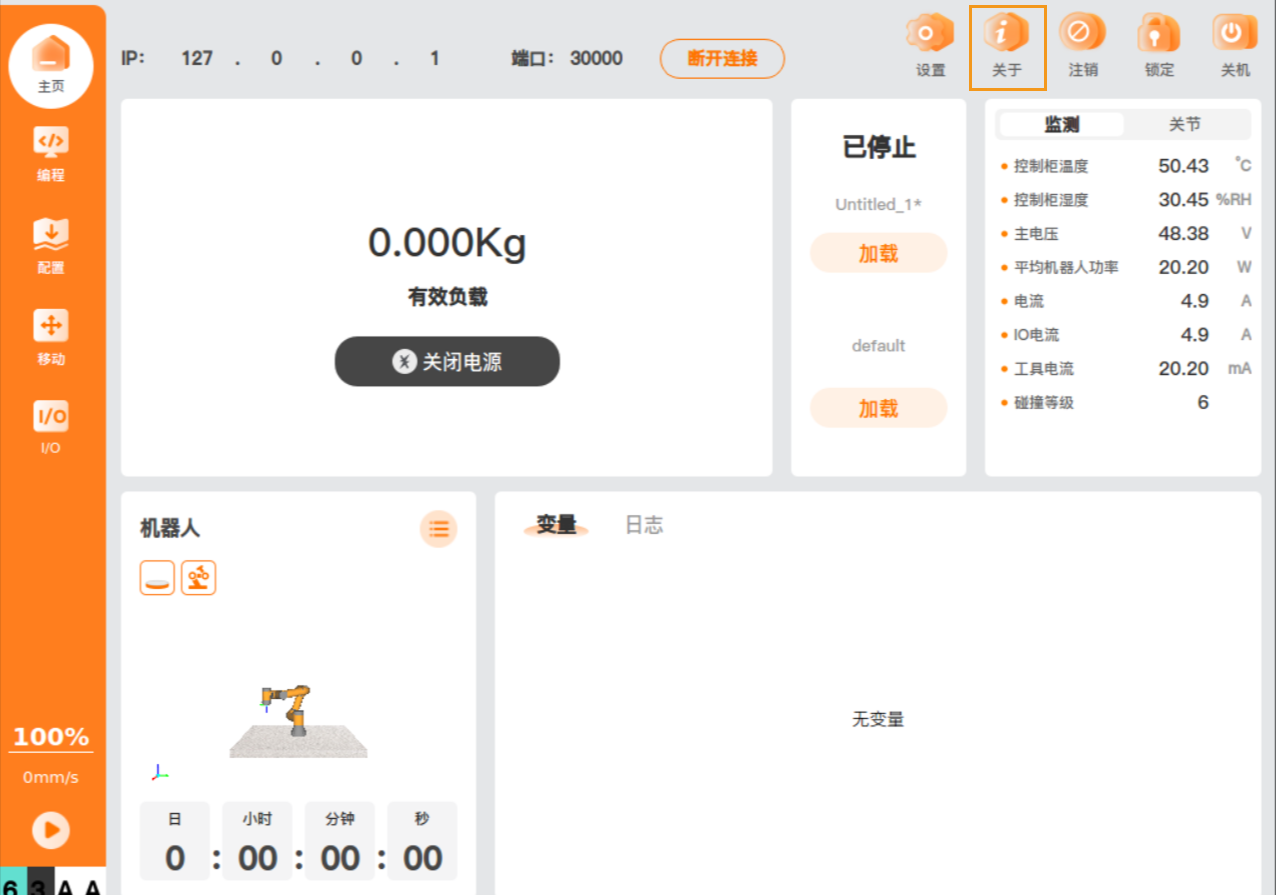Open 设置 settings from top toolbar

(x=930, y=46)
